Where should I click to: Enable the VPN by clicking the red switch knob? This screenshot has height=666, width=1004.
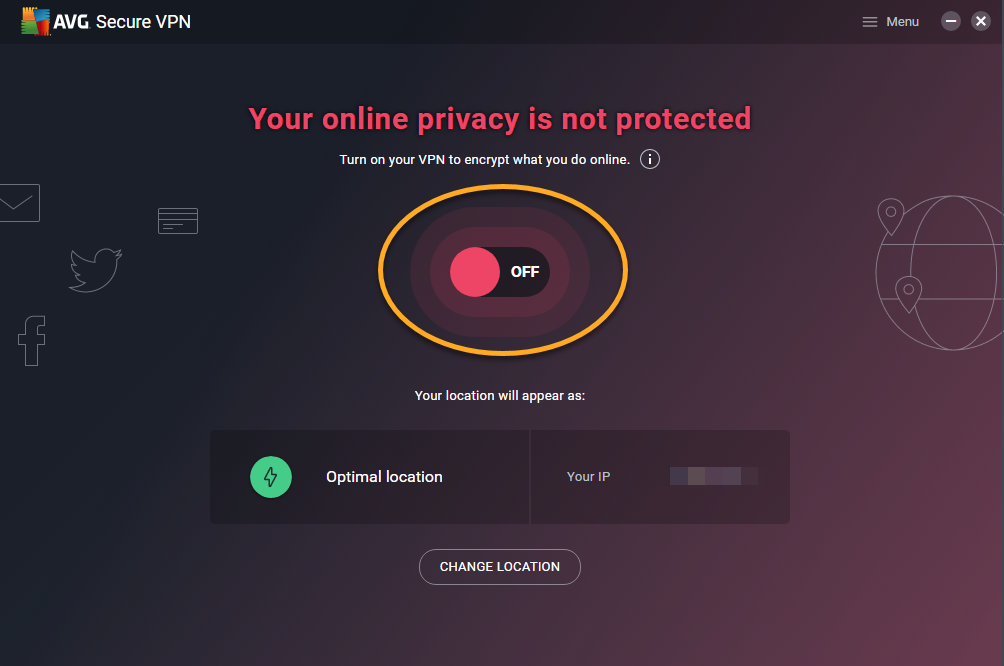pos(473,272)
